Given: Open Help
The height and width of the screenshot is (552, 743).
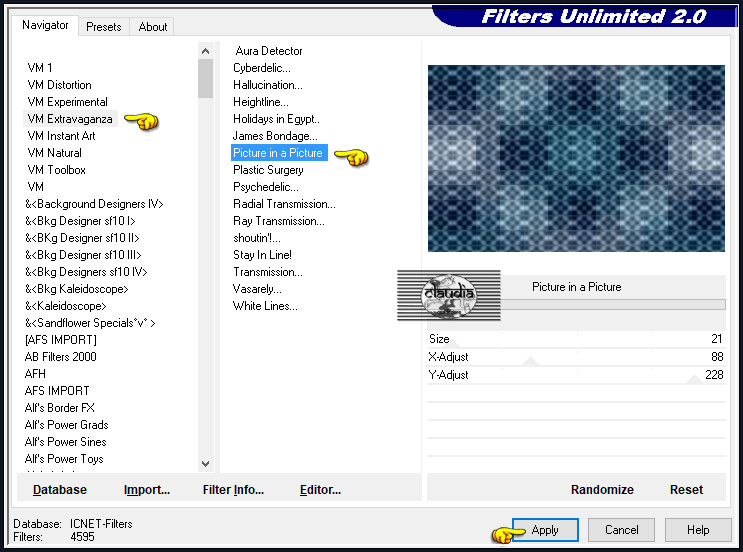Looking at the screenshot, I should coord(698,530).
